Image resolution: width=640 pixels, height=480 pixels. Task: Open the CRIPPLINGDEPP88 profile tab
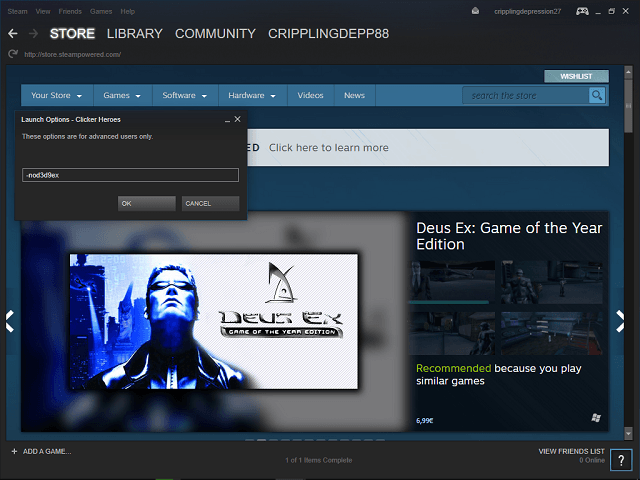[328, 33]
